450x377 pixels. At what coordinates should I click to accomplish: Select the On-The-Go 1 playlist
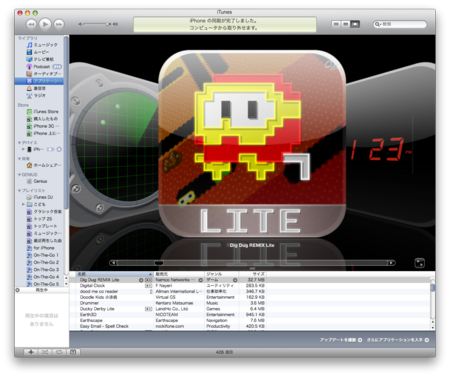43,255
